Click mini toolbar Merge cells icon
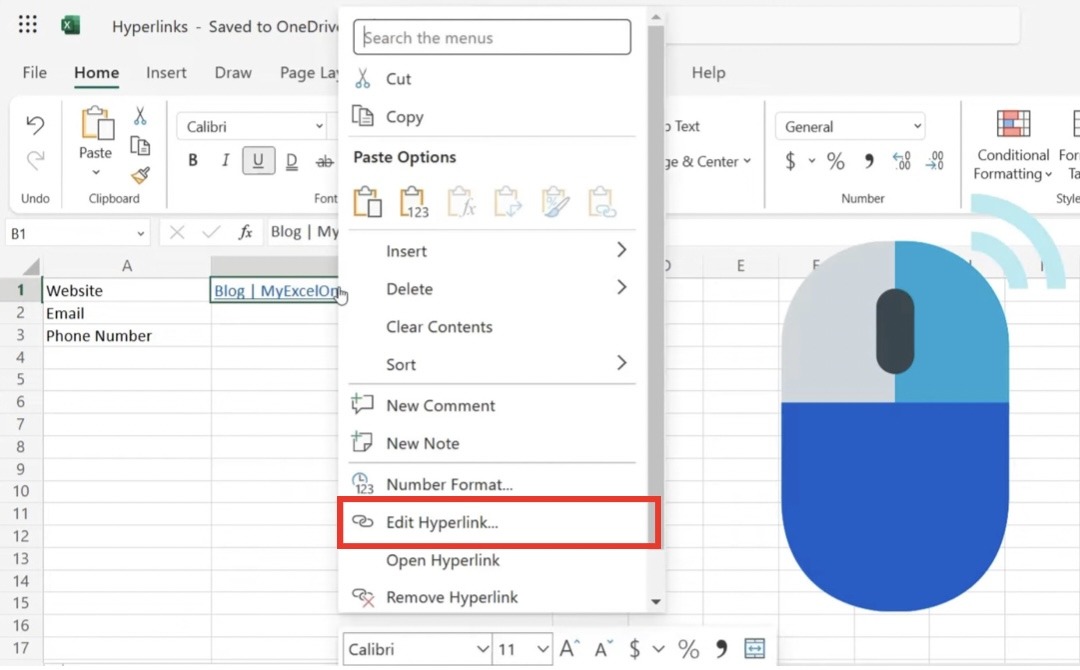 point(755,648)
